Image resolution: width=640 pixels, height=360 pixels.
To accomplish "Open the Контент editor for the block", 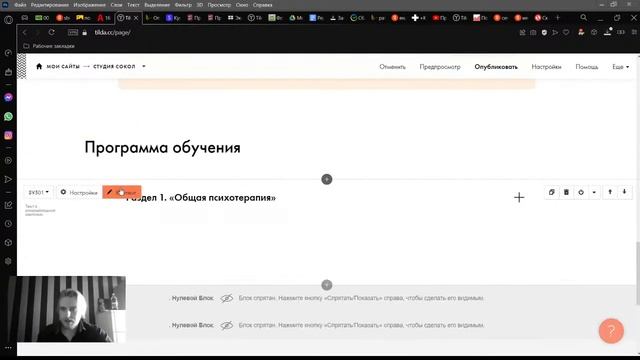I will point(122,192).
